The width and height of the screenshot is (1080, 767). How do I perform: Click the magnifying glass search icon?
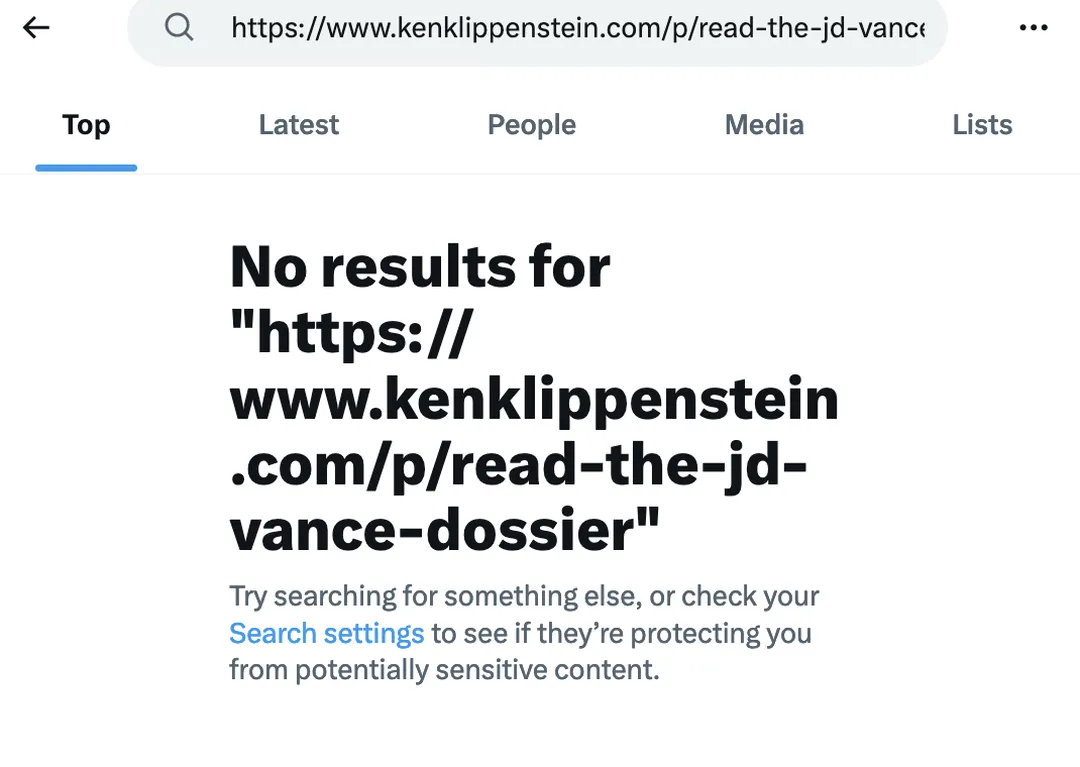point(179,28)
